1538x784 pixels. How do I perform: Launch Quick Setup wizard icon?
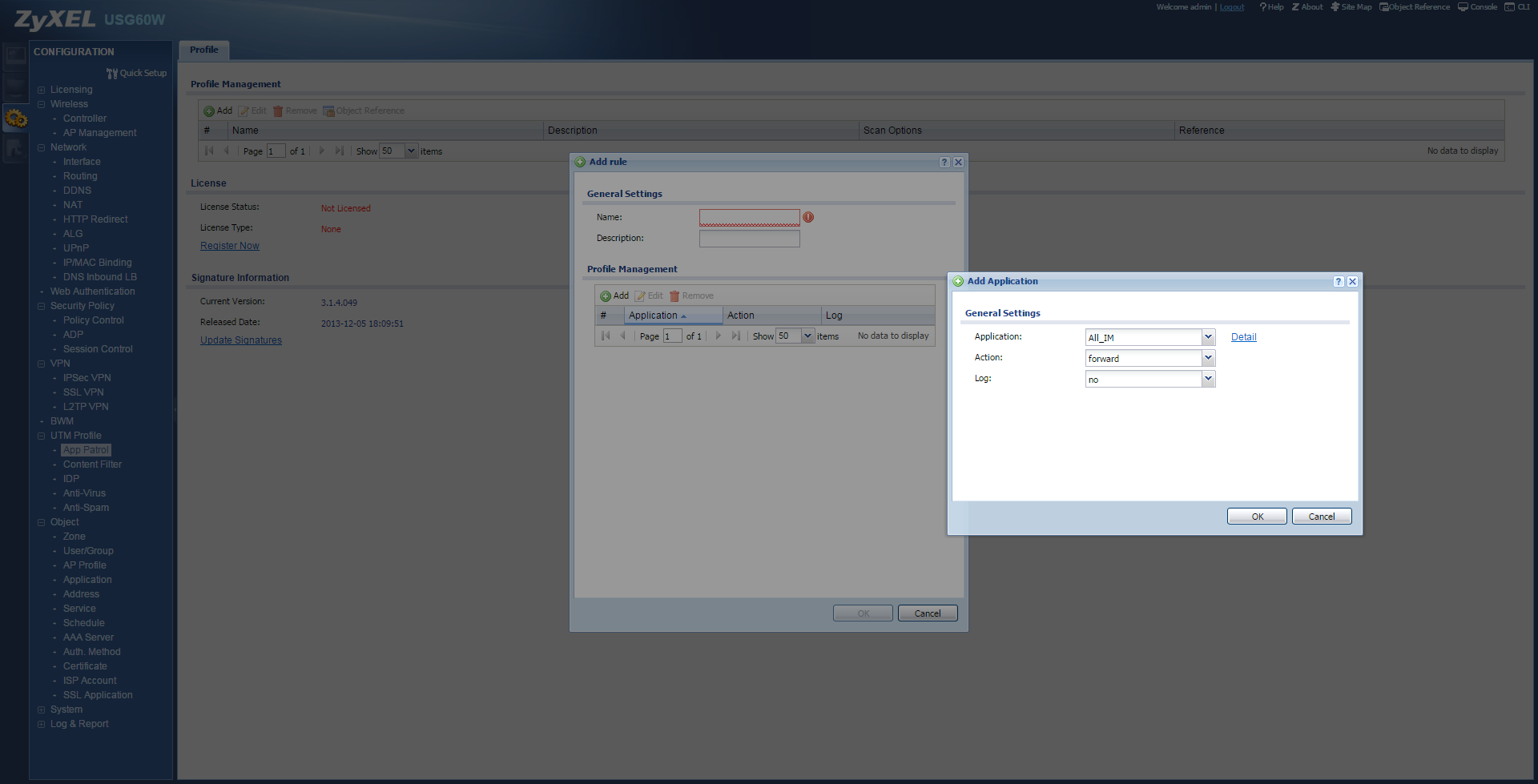pyautogui.click(x=112, y=74)
